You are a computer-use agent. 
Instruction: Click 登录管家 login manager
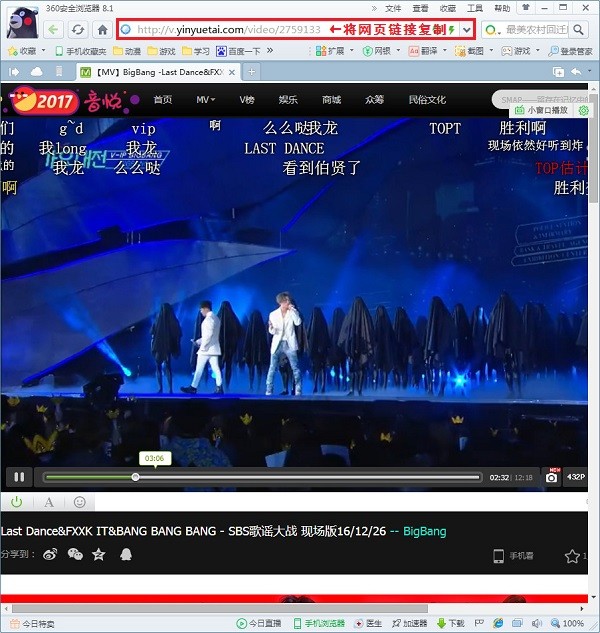coord(570,51)
